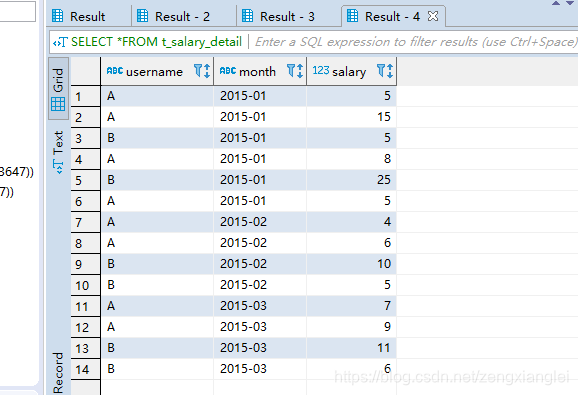The width and height of the screenshot is (578, 395).
Task: Click salary cell 15 in row 2
Action: point(351,117)
